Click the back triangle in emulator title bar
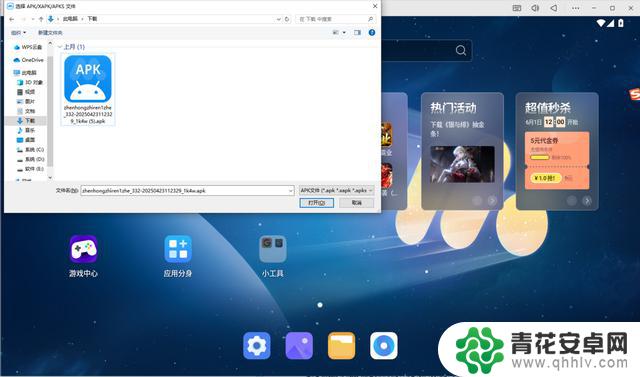 554,8
